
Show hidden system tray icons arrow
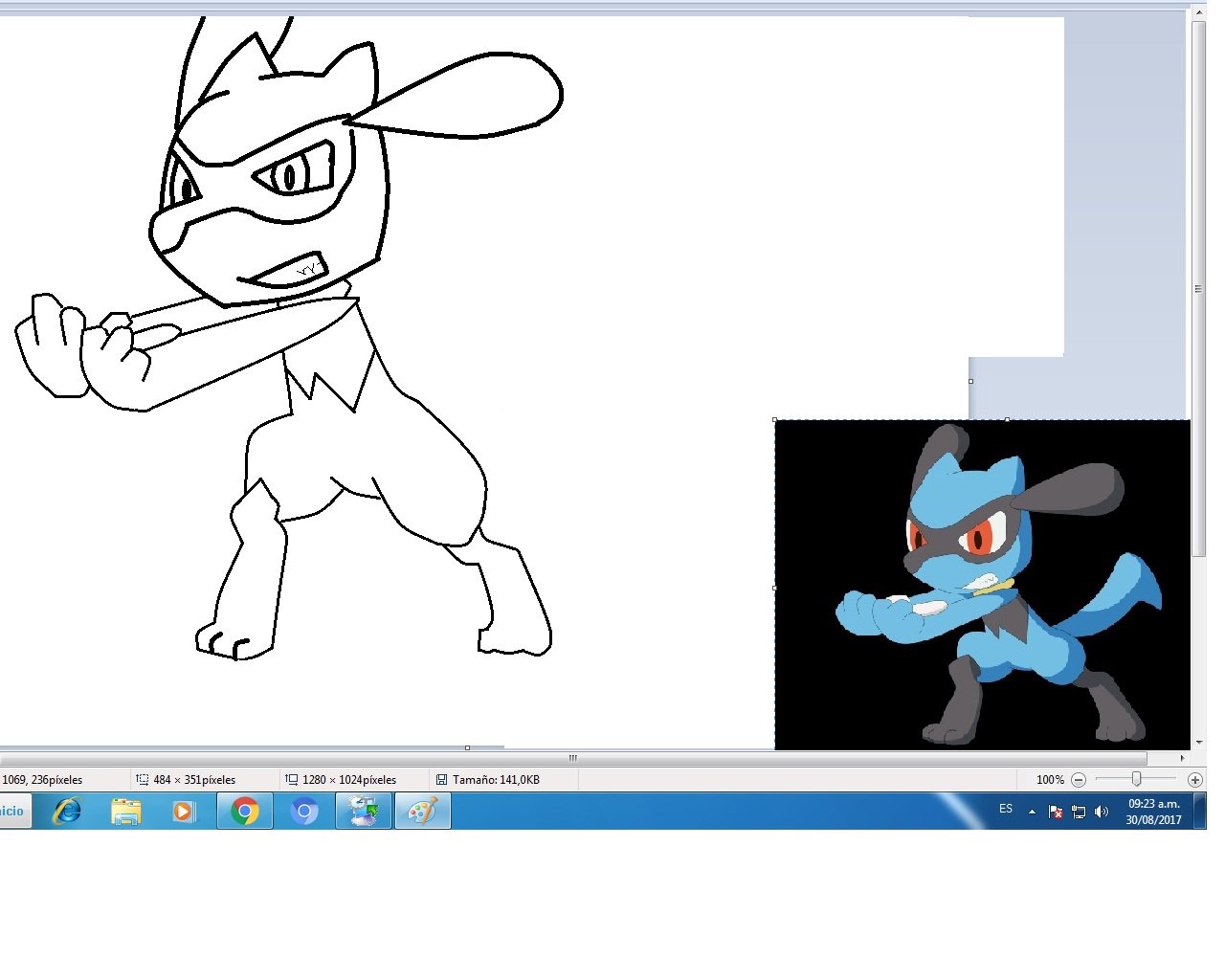click(1032, 812)
